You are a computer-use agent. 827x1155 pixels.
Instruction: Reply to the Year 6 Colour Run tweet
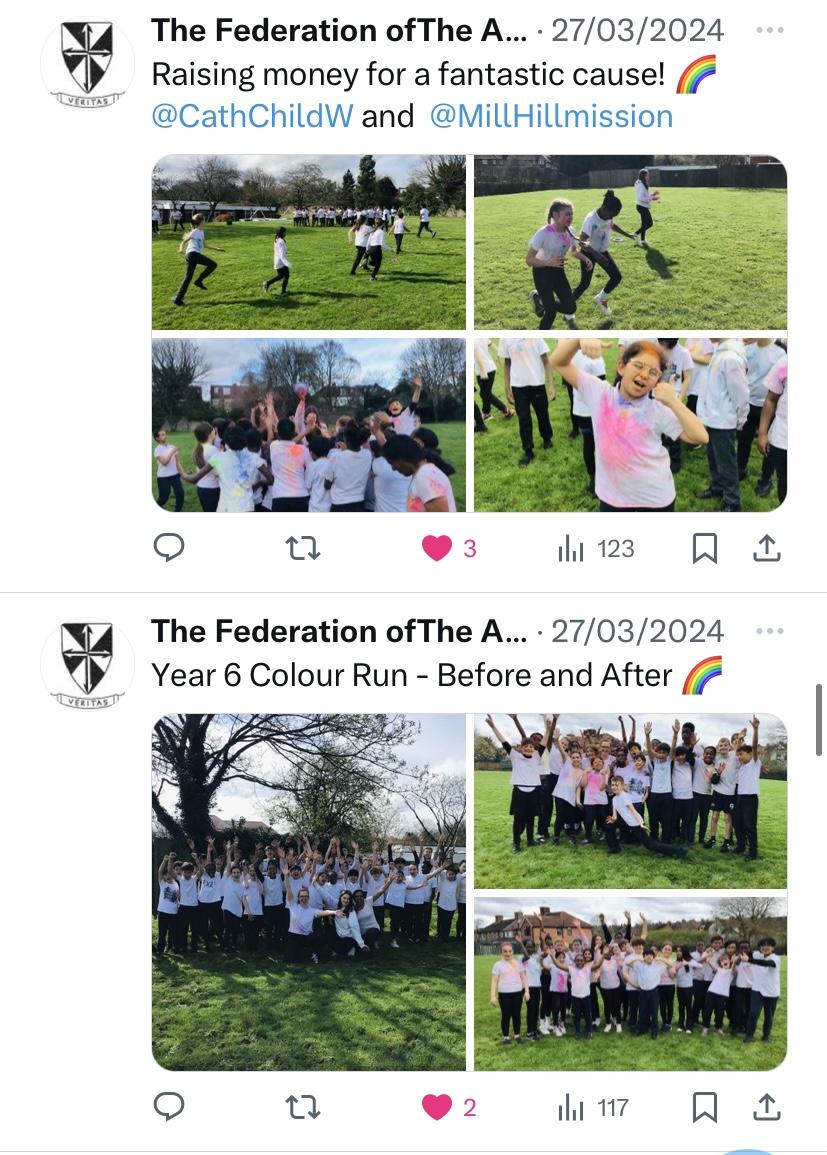pyautogui.click(x=169, y=1107)
